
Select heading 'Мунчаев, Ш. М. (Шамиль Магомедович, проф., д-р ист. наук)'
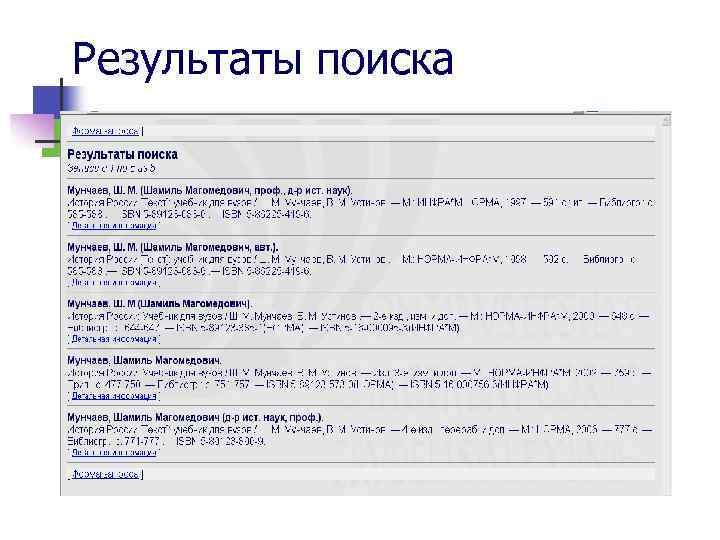[210, 190]
